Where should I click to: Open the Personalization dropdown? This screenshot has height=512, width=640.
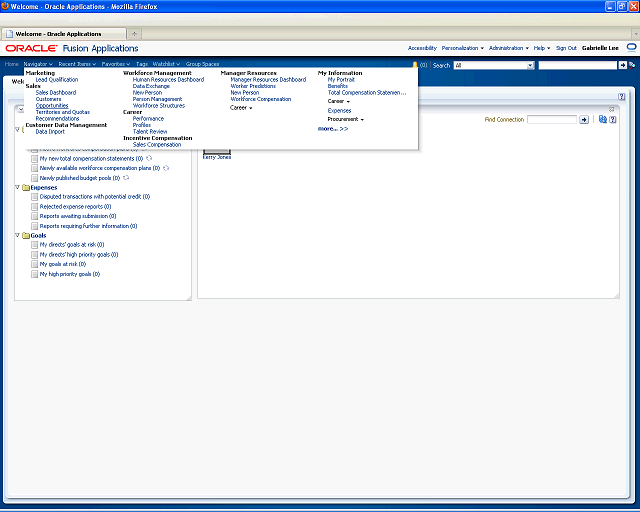462,48
